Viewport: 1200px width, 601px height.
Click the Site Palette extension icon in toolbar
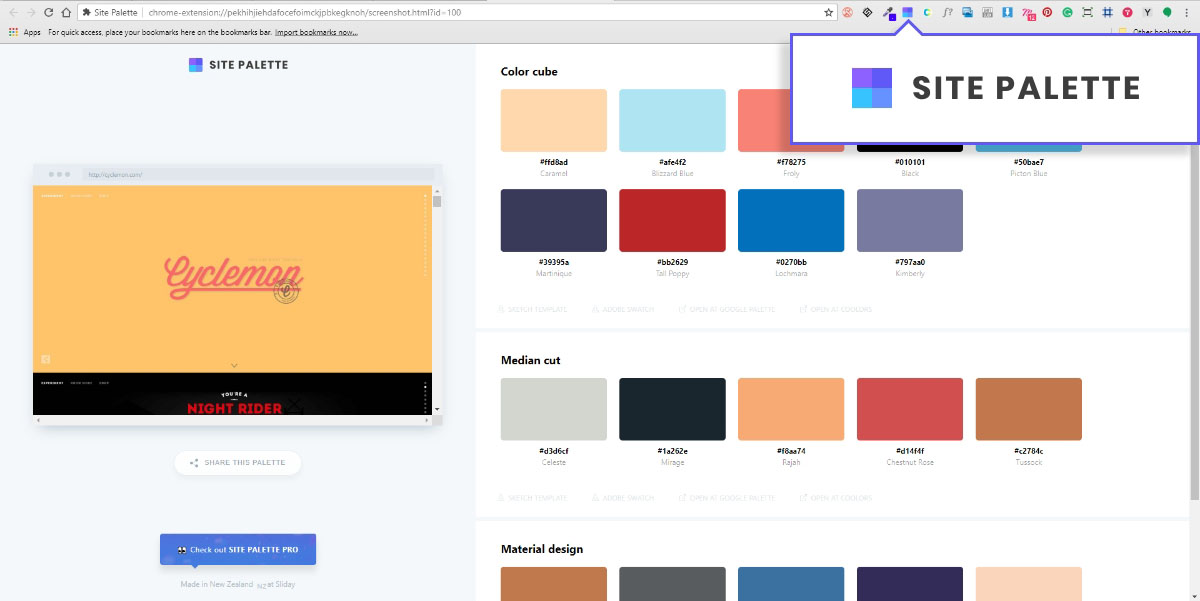tap(908, 13)
